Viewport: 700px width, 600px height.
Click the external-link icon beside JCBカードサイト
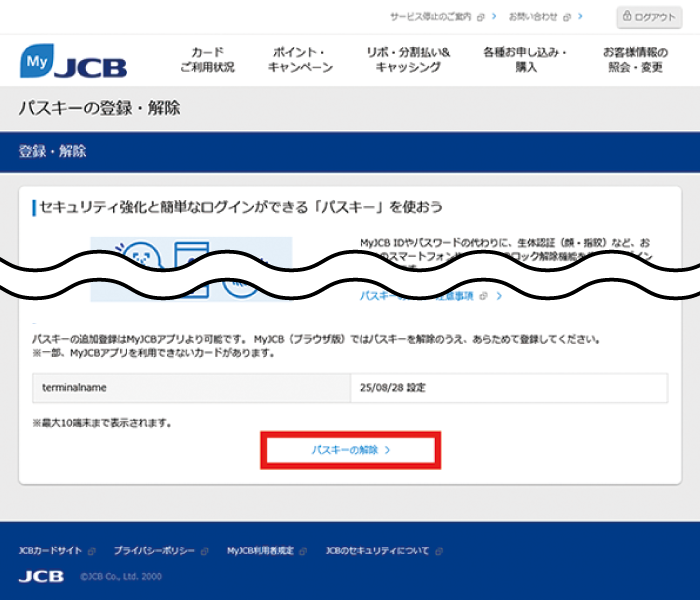coord(92,551)
